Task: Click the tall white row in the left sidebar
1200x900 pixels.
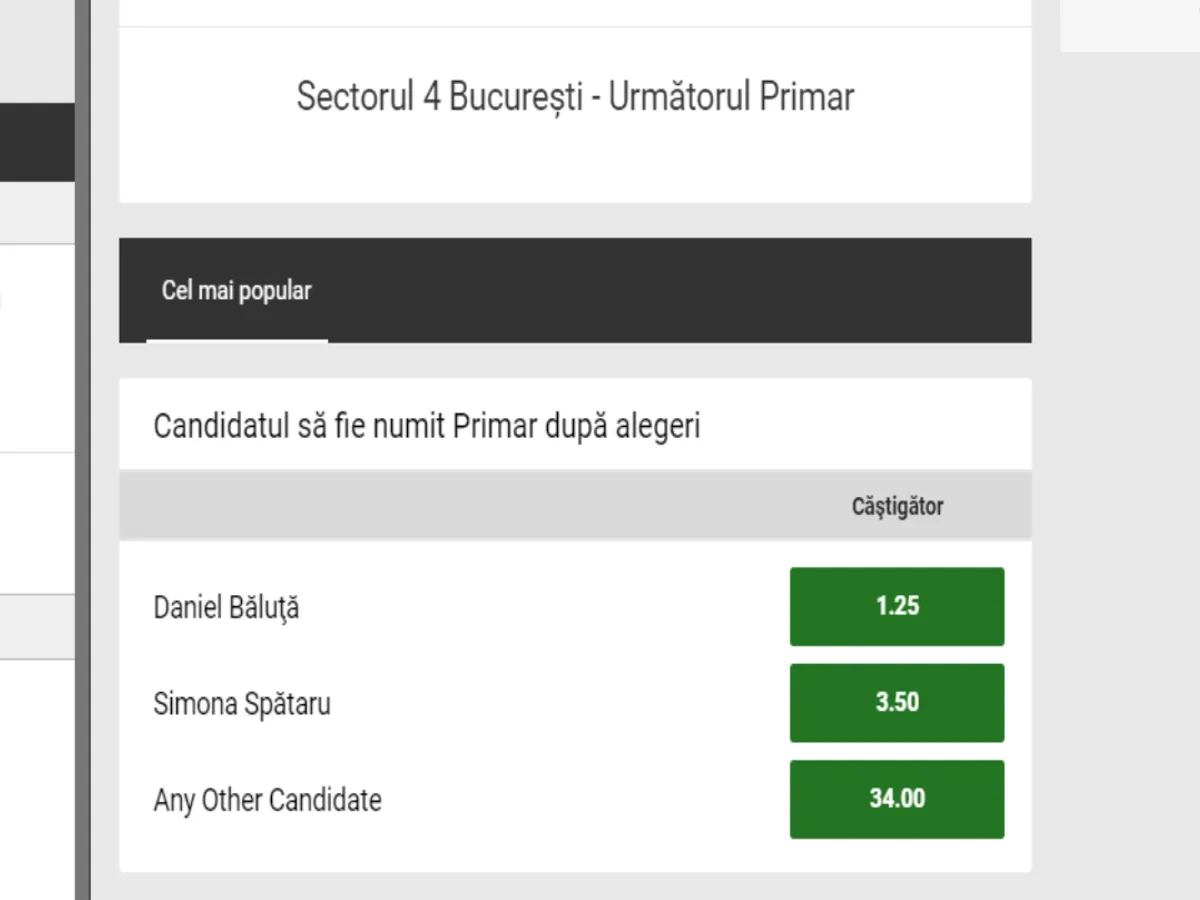Action: click(x=36, y=348)
